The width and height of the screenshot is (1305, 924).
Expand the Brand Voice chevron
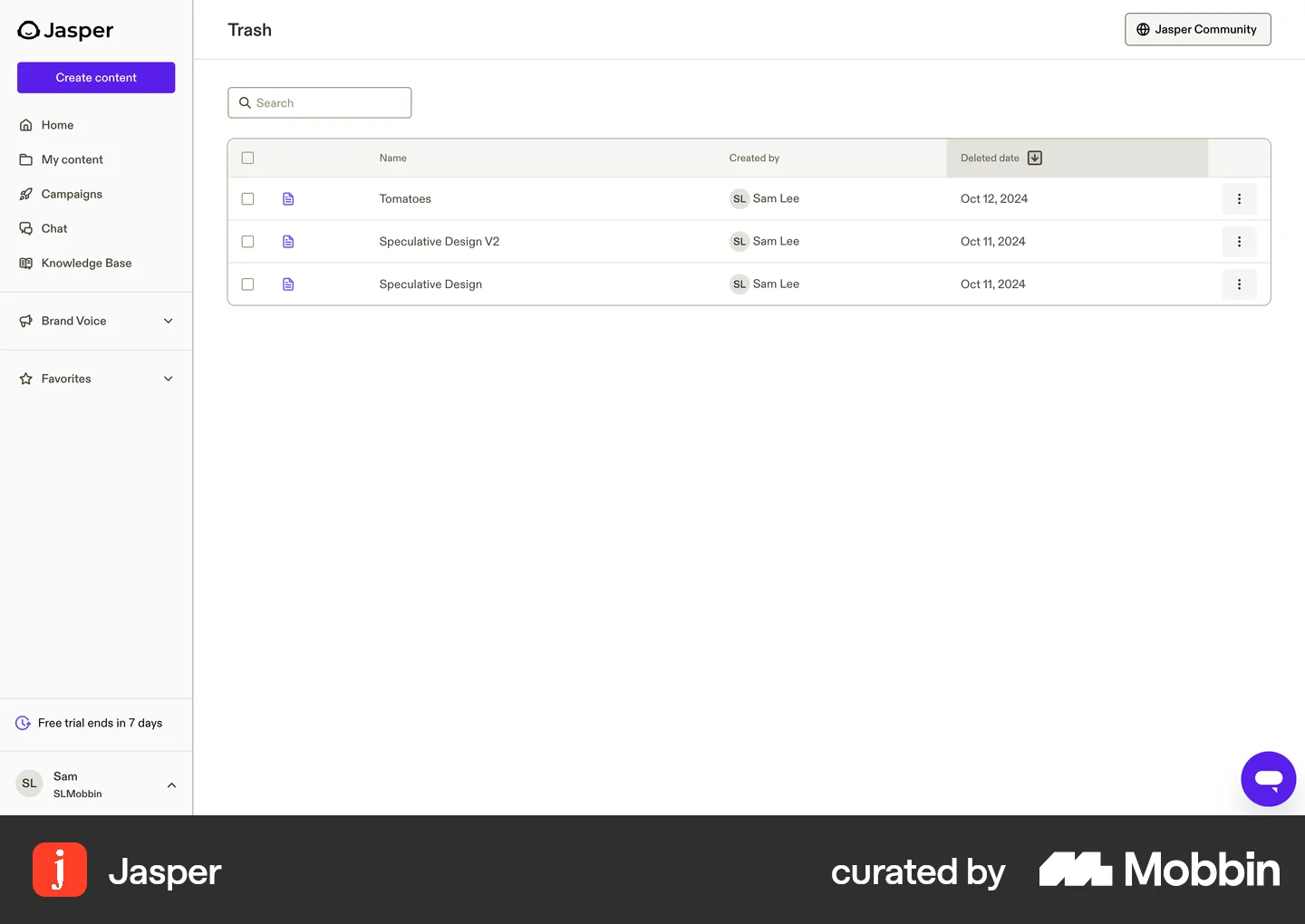click(168, 321)
